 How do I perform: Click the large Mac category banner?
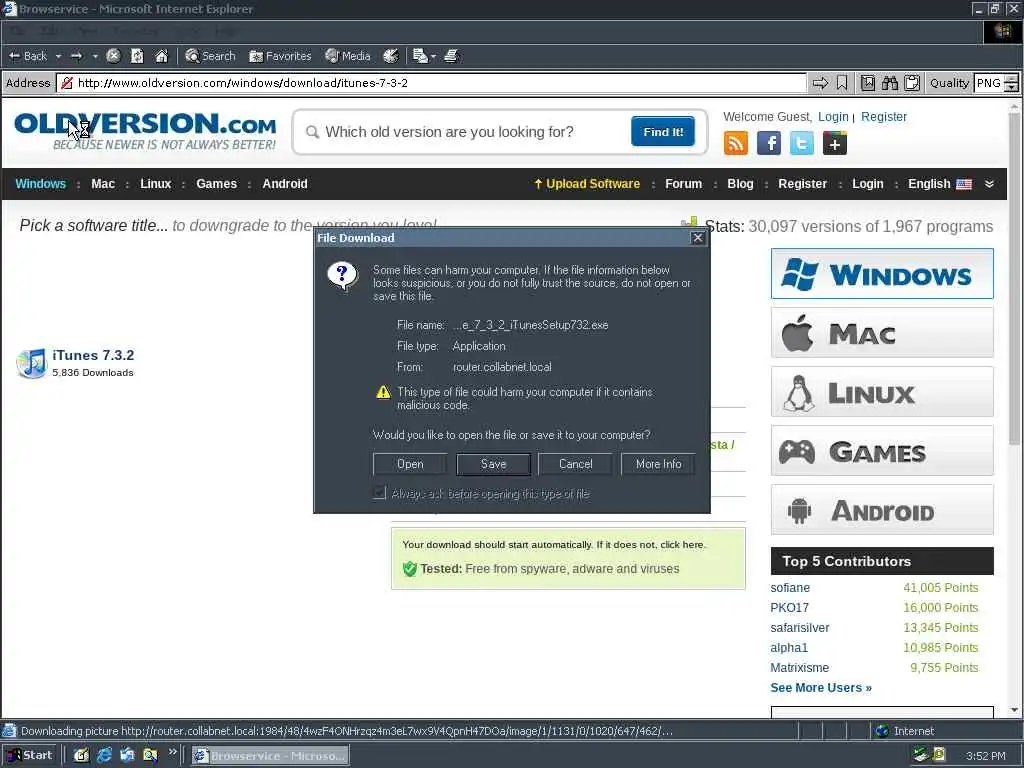[x=882, y=333]
